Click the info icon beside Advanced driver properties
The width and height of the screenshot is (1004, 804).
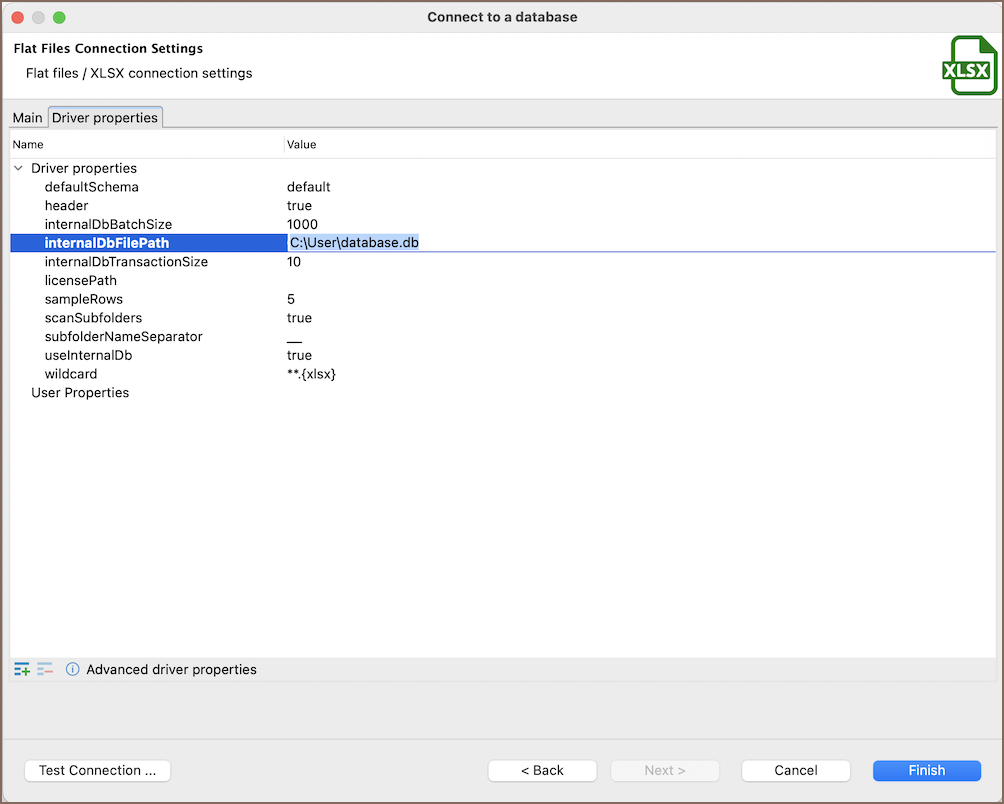[x=72, y=669]
